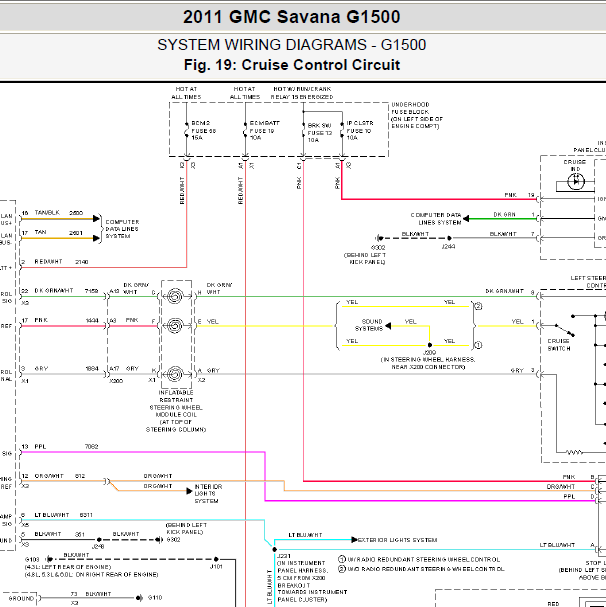This screenshot has width=606, height=607.
Task: Click the "SOUND SYSTEMS" label
Action: click(369, 325)
